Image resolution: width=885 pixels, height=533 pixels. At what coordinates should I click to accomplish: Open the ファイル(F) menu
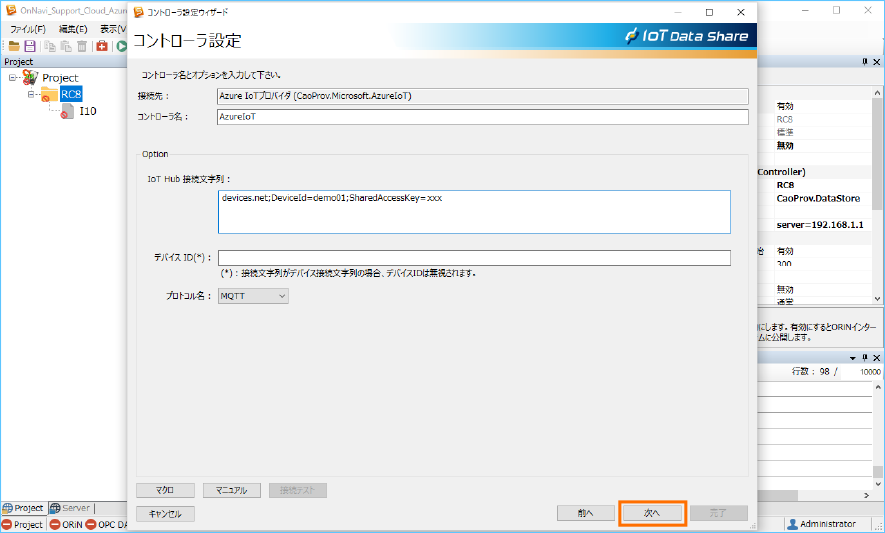[x=27, y=29]
